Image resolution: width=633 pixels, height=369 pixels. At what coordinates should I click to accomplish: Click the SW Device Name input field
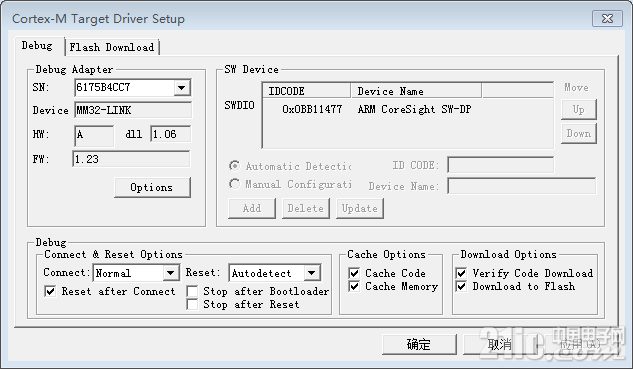[x=521, y=186]
